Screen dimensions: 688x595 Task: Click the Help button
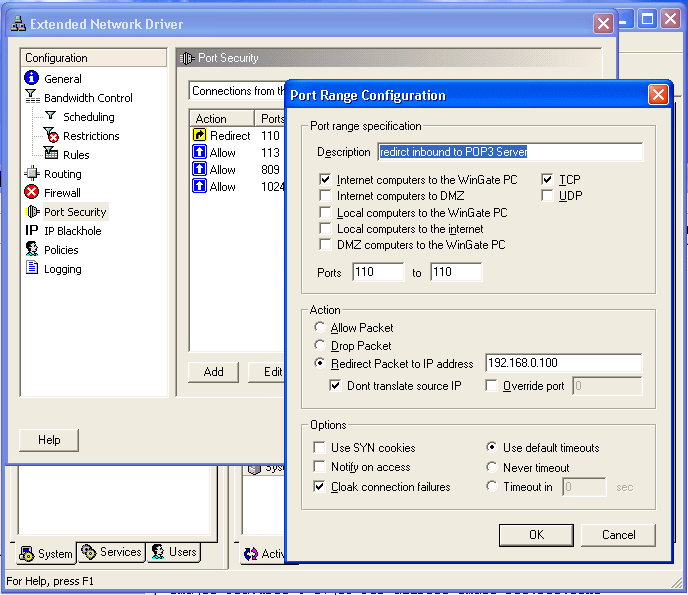(49, 440)
